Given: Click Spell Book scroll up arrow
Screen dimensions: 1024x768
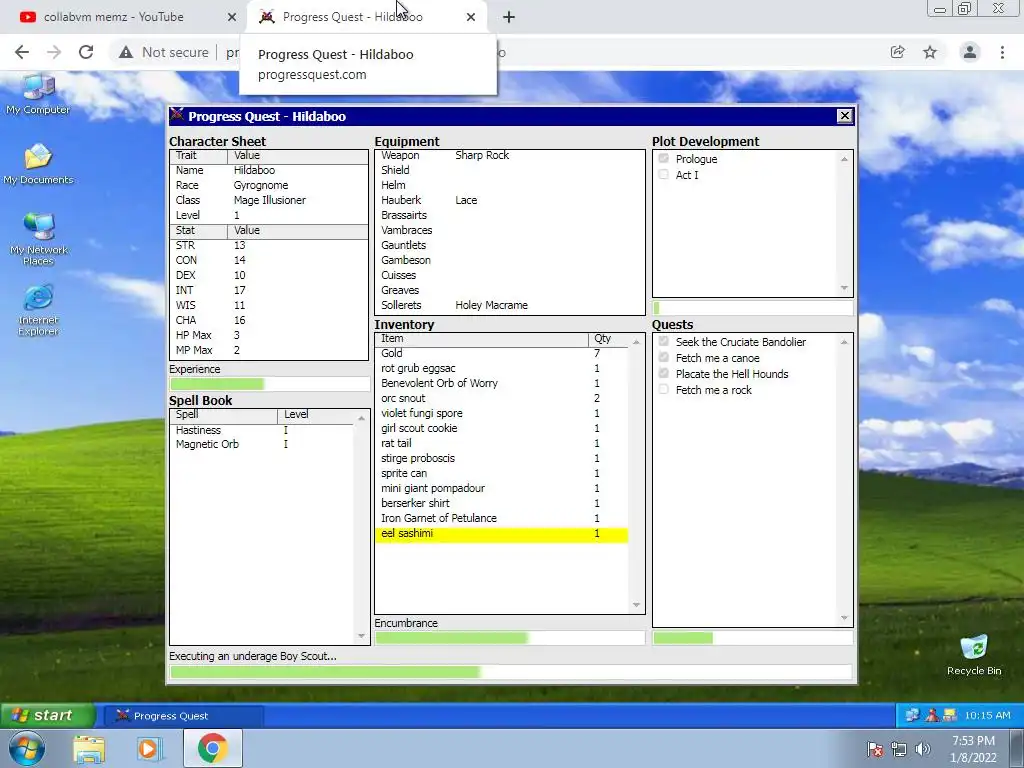Looking at the screenshot, I should click(361, 418).
